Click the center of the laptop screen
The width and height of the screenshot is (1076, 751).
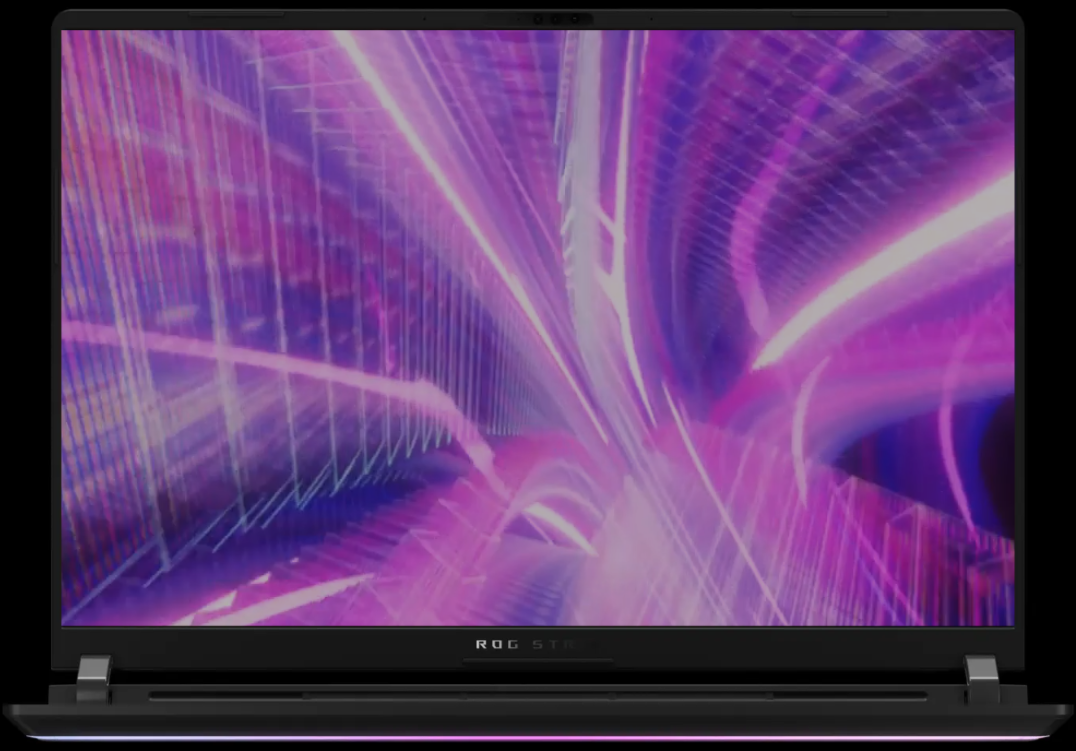[x=538, y=328]
